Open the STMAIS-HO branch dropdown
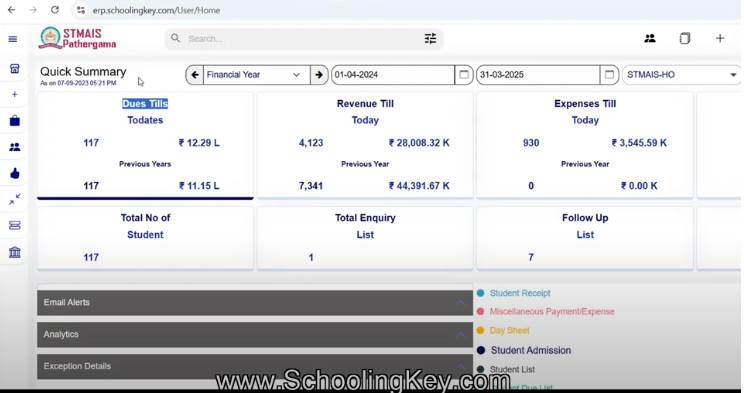 [681, 75]
